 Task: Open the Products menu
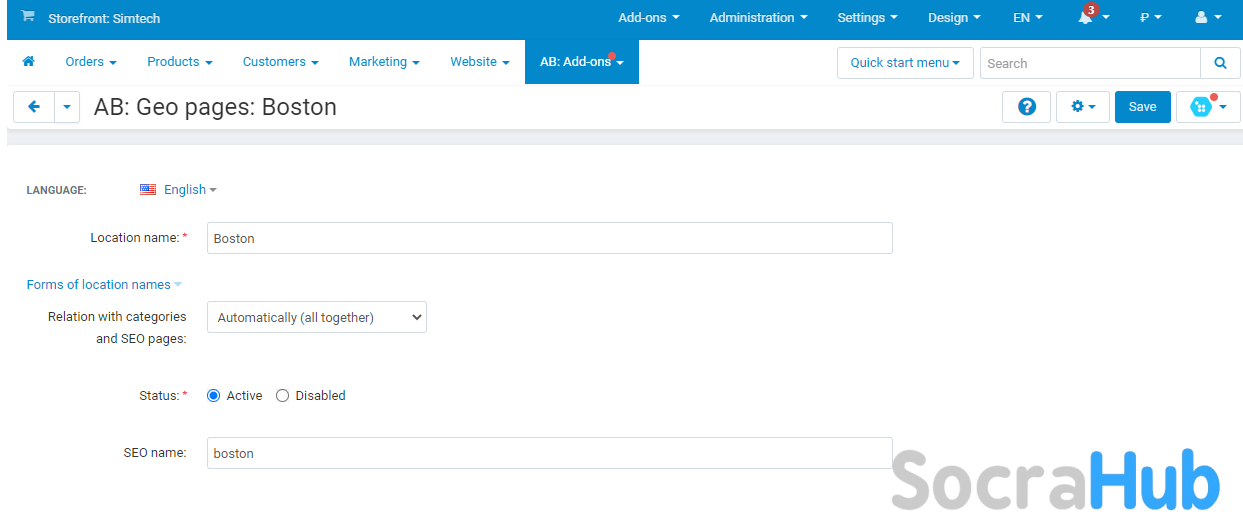click(x=179, y=62)
